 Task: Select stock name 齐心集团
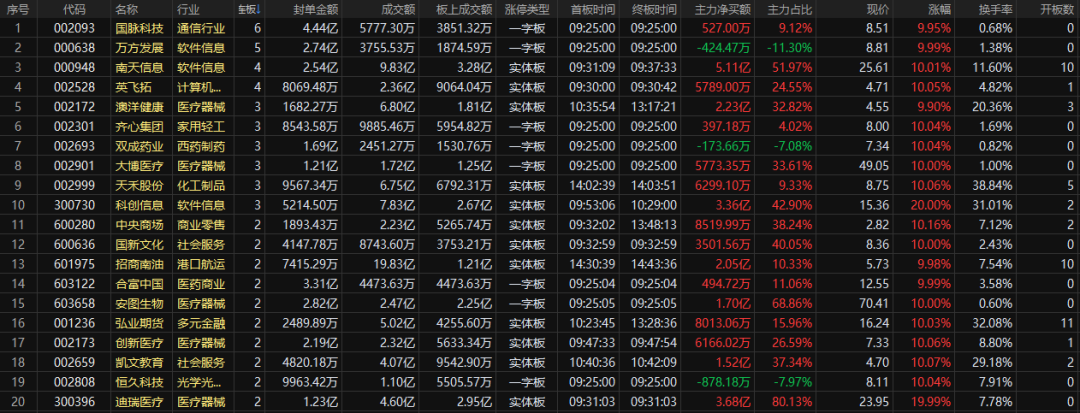coord(140,127)
